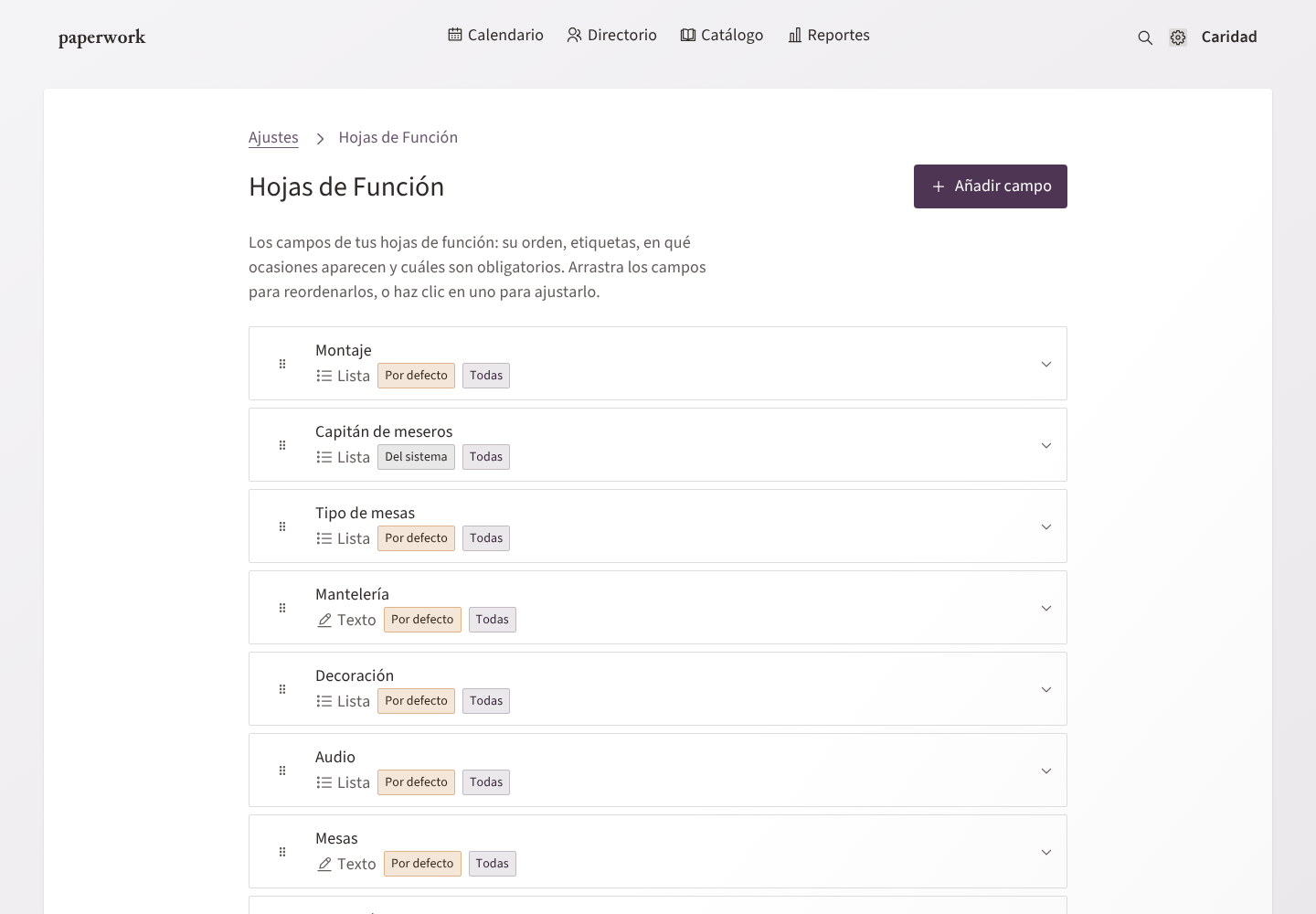Expand the Tipo de mesas field
This screenshot has width=1316, height=914.
pyautogui.click(x=1046, y=526)
